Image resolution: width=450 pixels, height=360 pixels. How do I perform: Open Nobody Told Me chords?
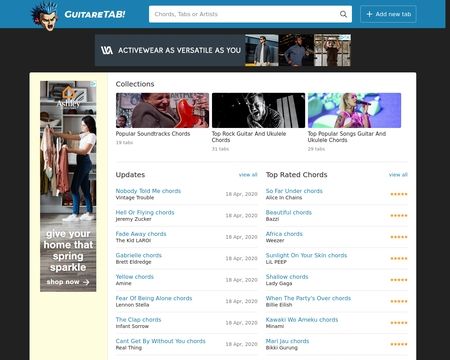(148, 191)
